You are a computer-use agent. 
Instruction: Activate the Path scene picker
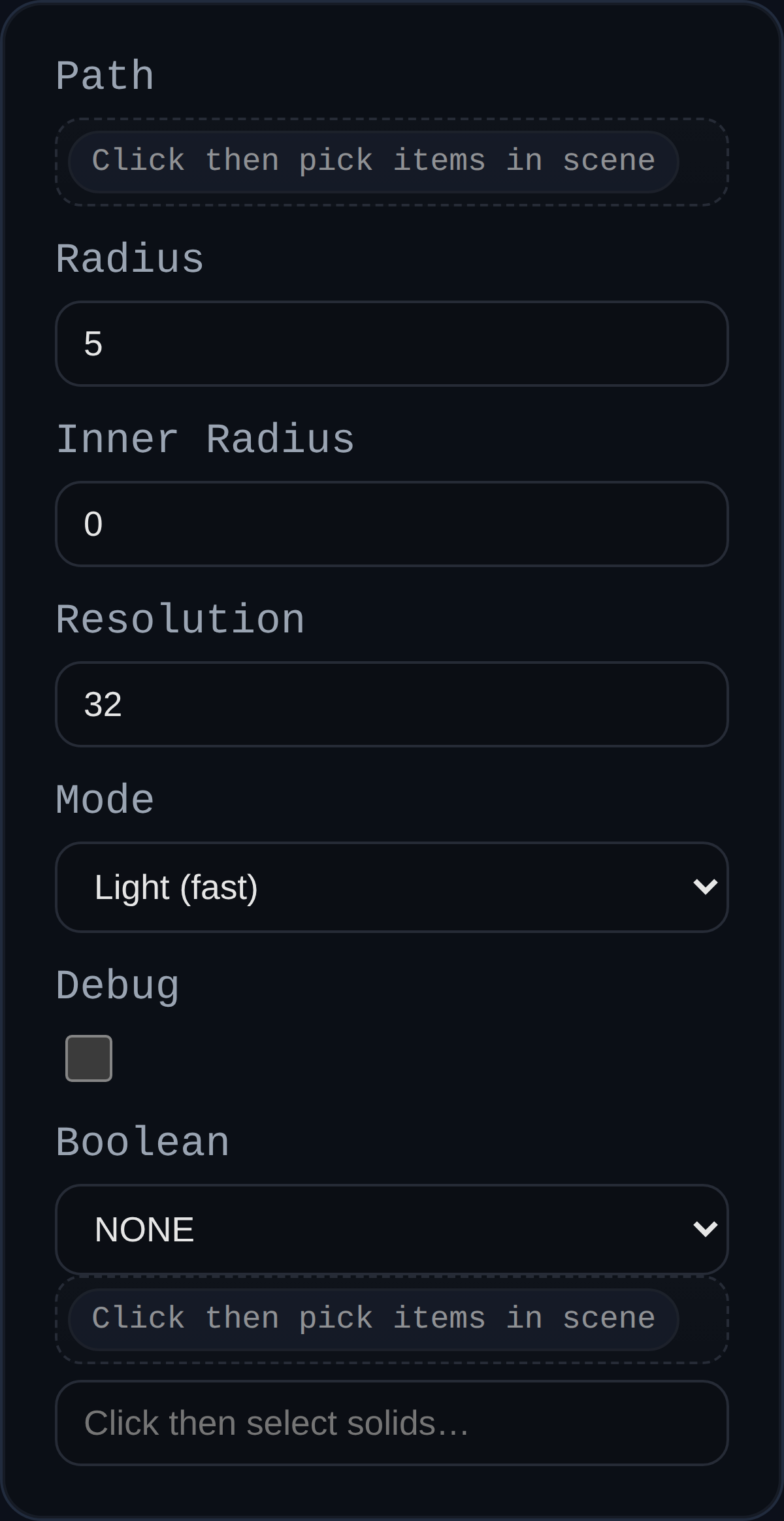[x=374, y=160]
